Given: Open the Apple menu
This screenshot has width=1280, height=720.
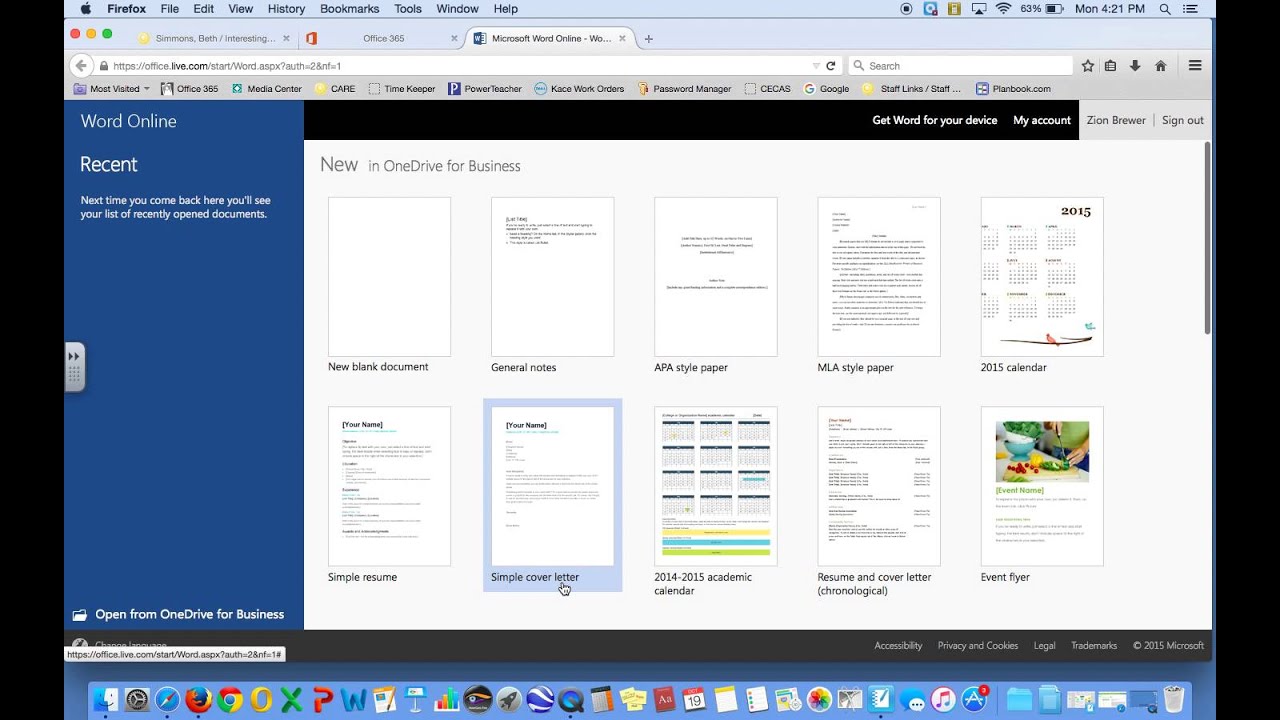Looking at the screenshot, I should point(85,9).
